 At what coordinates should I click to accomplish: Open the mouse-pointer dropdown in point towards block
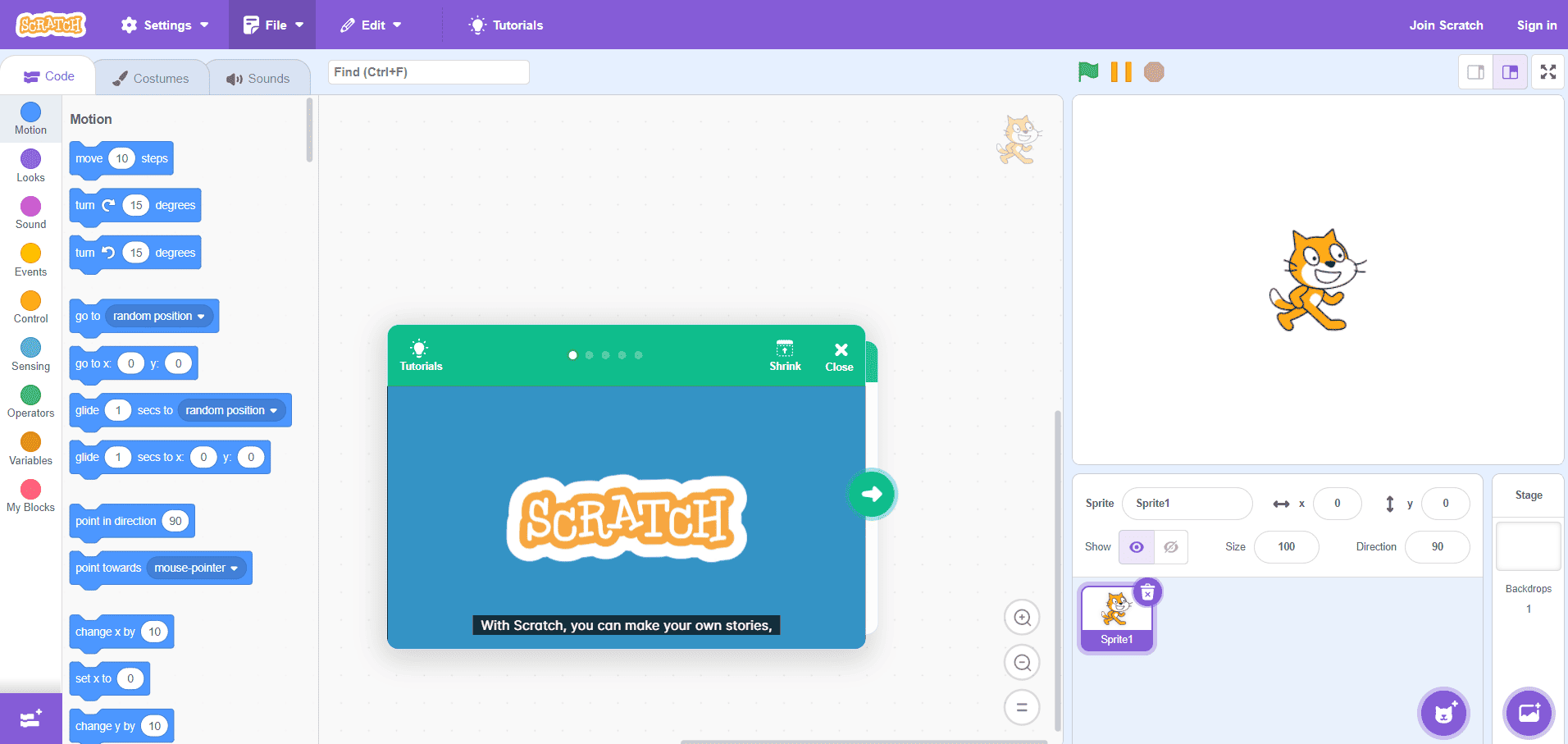195,568
